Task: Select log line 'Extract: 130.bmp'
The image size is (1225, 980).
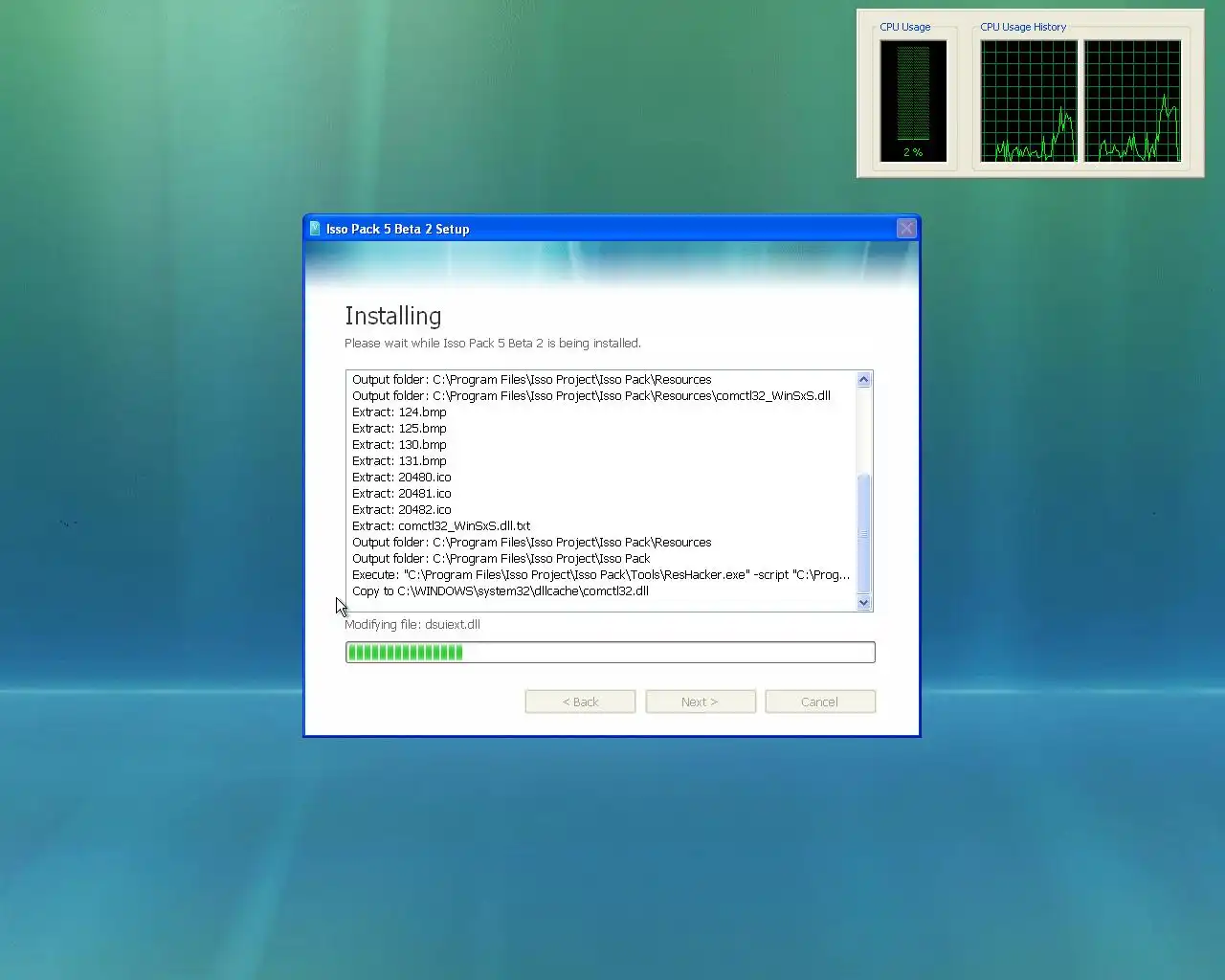Action: pos(399,445)
